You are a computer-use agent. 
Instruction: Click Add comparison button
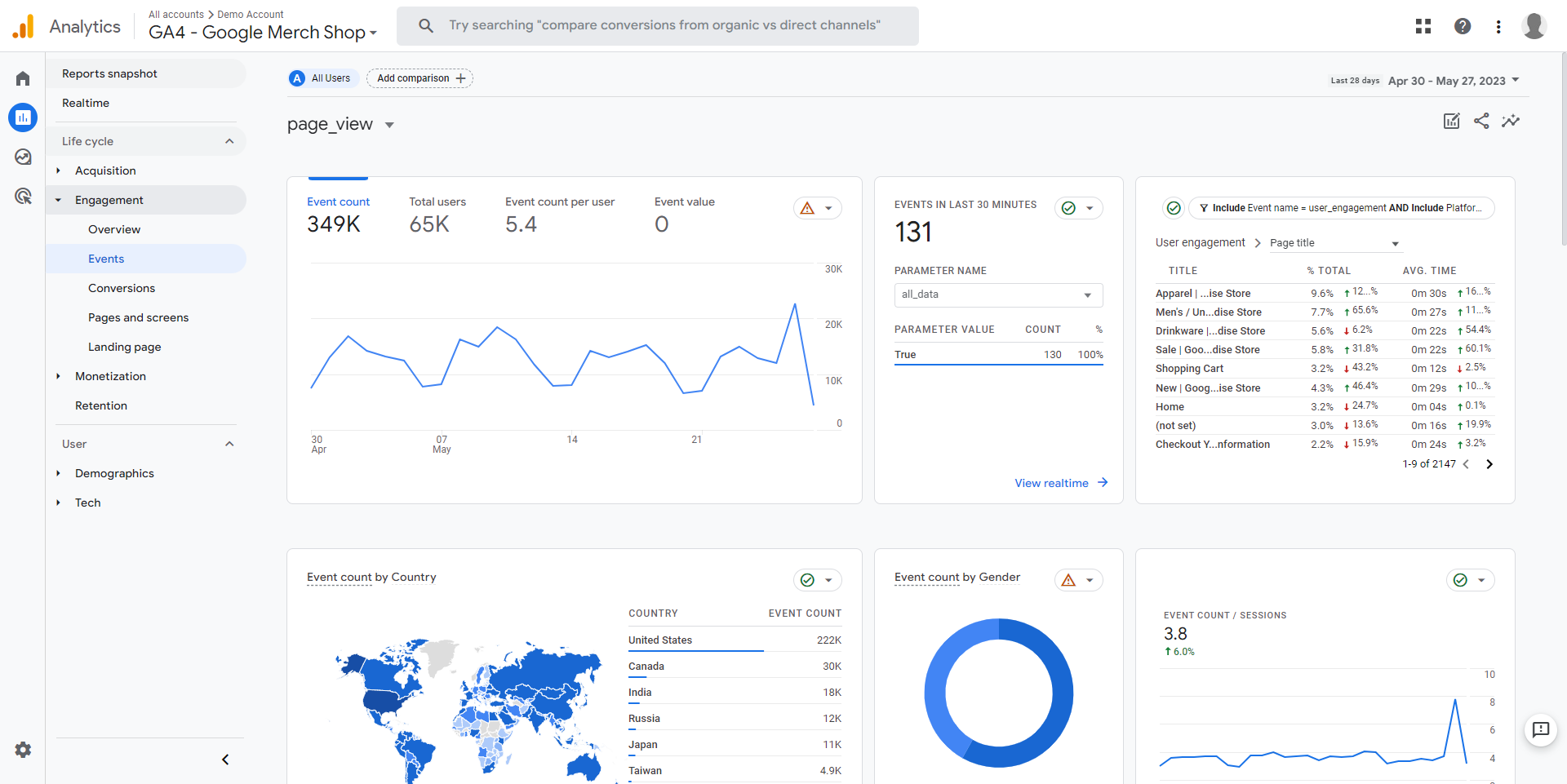419,78
